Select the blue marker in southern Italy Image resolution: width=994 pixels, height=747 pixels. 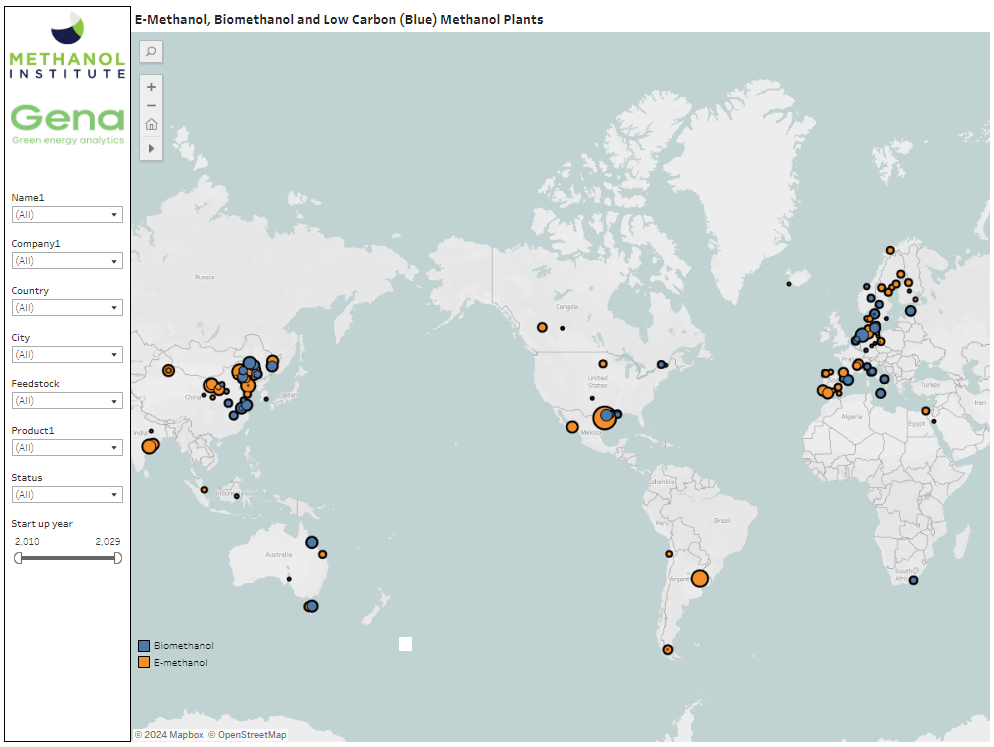pos(881,393)
